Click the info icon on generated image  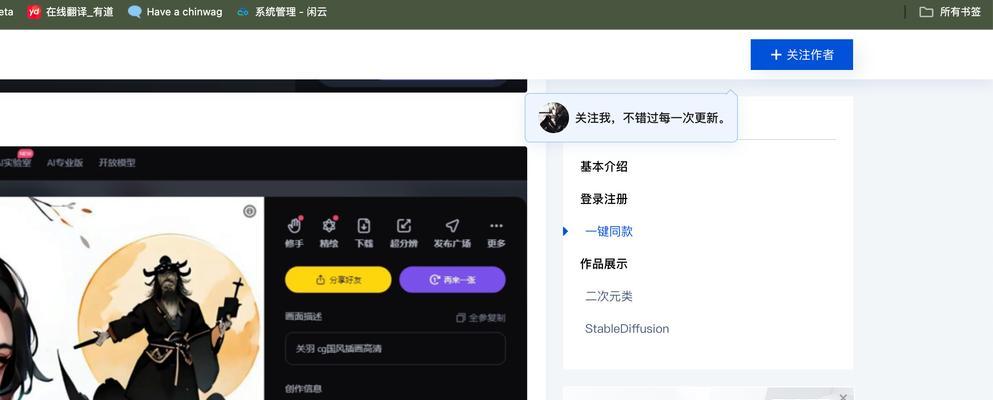pos(250,211)
